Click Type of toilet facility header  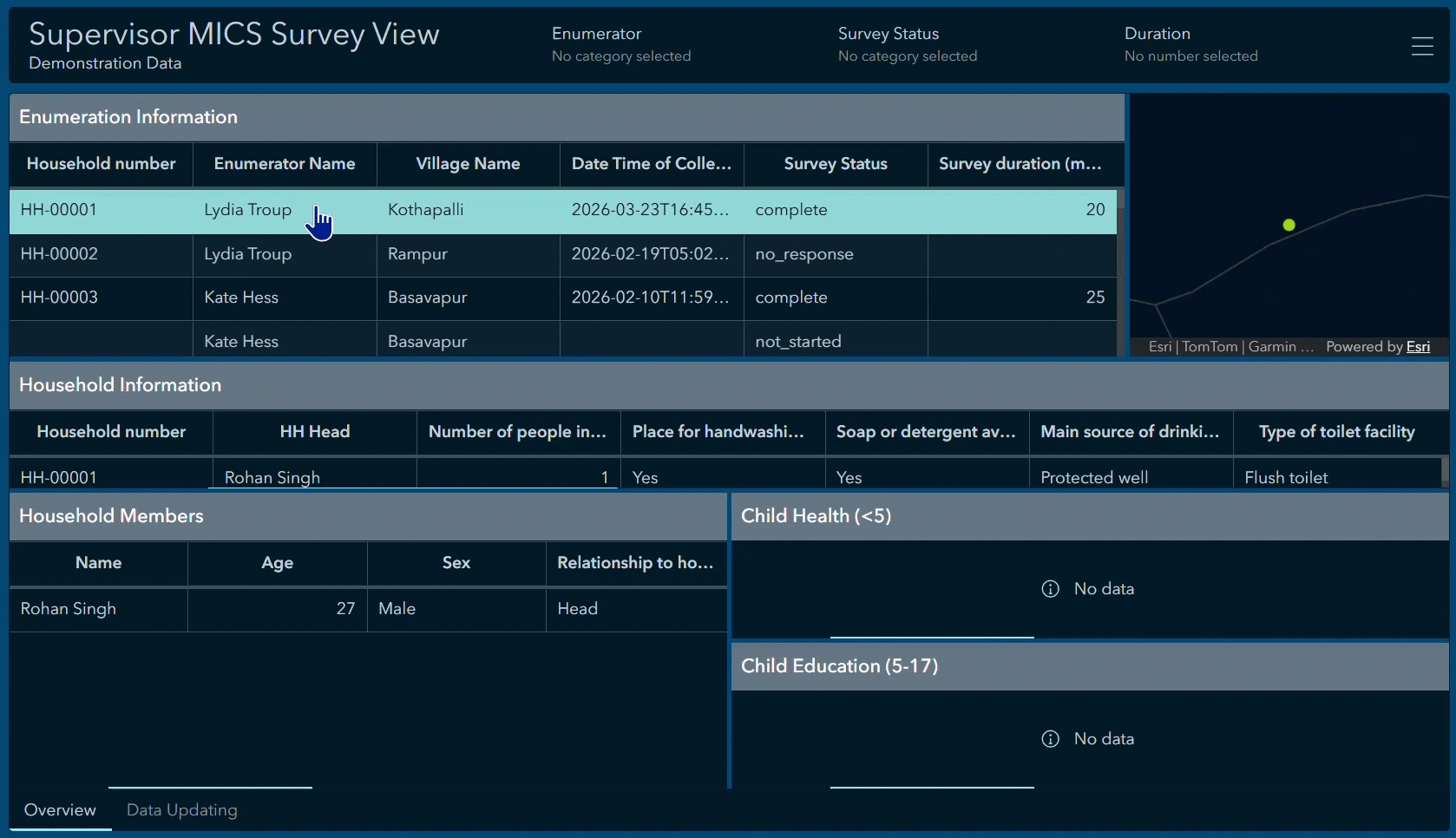[x=1336, y=432]
